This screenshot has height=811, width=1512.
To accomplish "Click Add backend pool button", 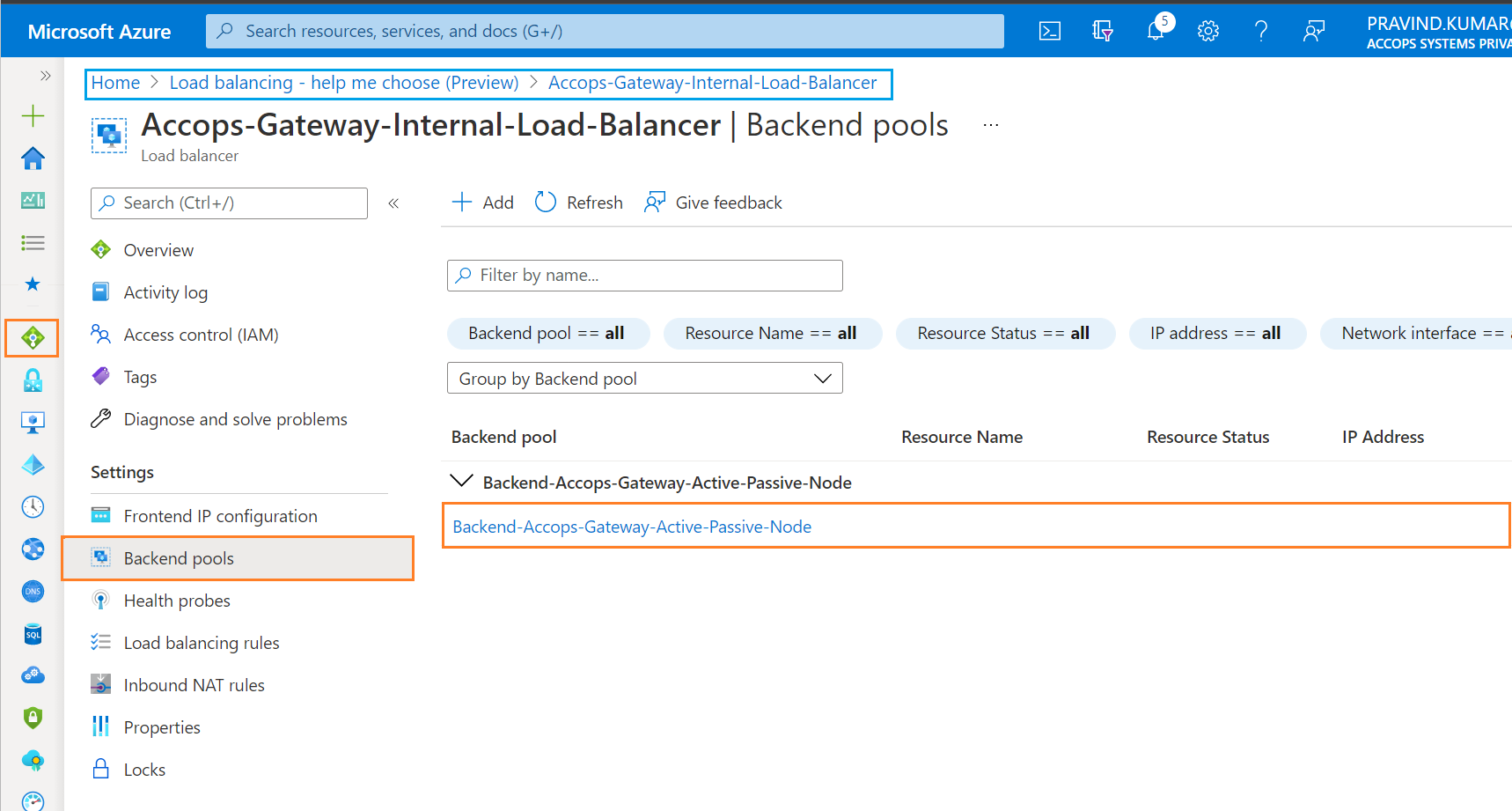I will tap(482, 203).
